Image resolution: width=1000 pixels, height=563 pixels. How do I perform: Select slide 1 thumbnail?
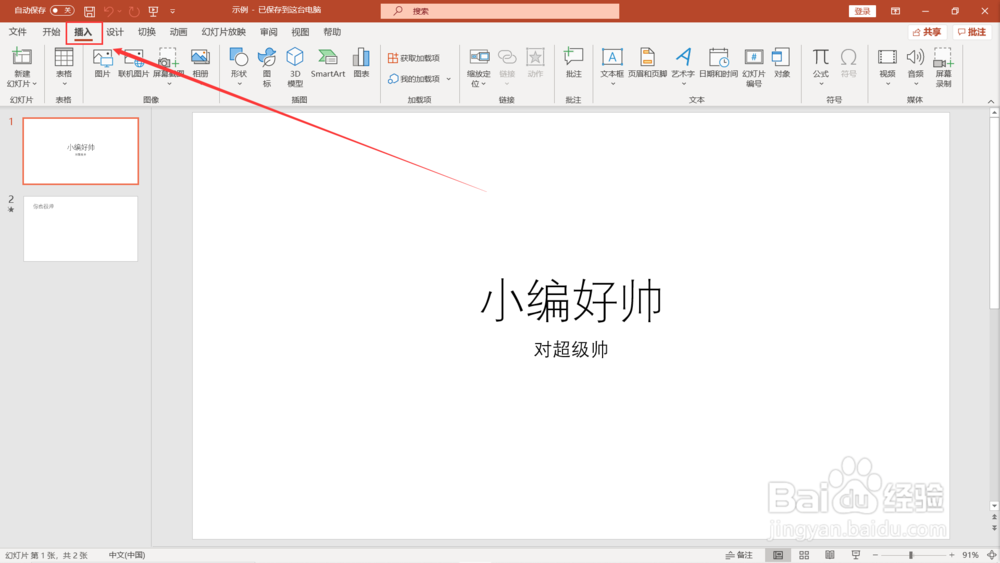click(x=80, y=151)
